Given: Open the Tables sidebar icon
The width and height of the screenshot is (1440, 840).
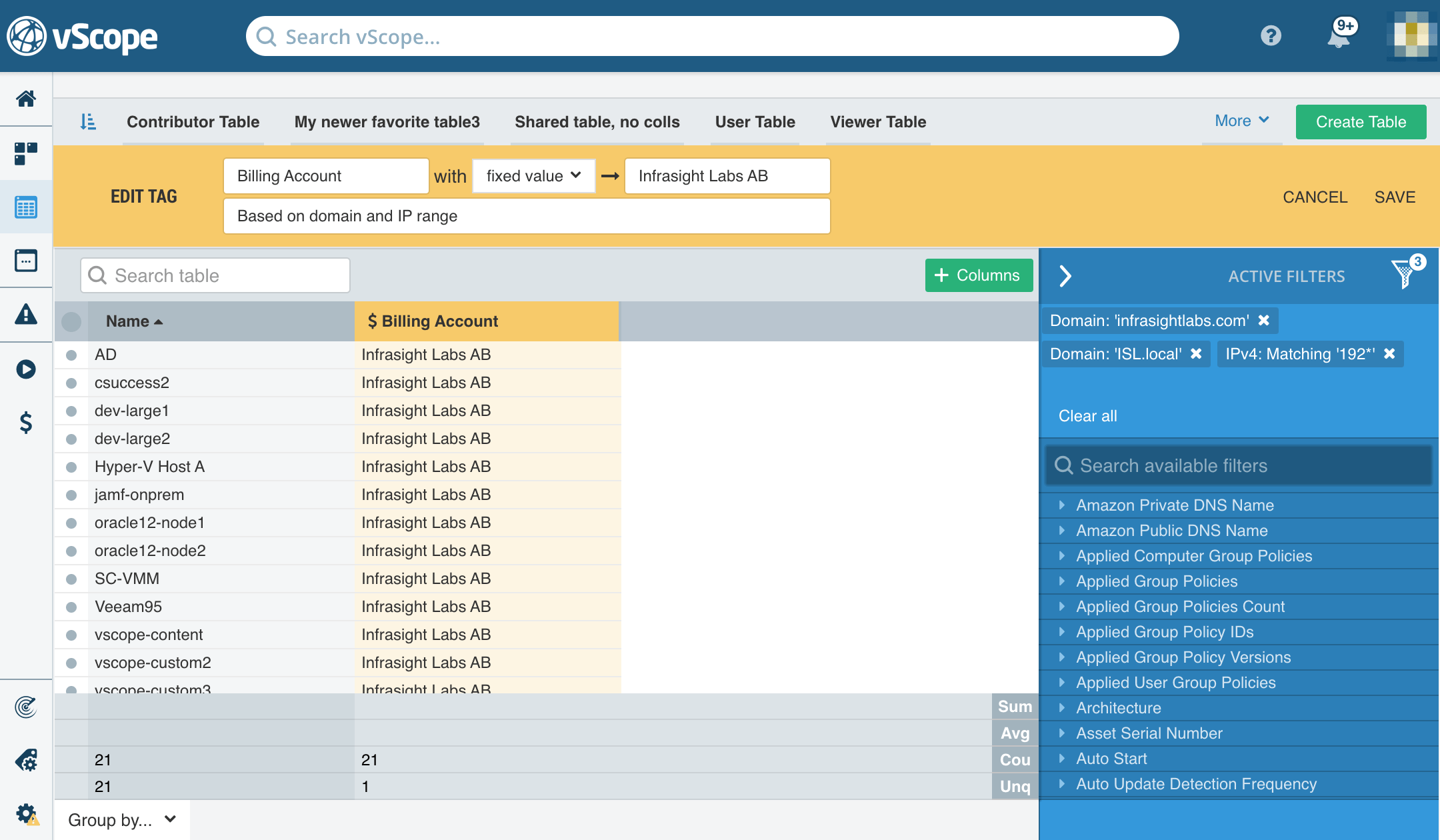Looking at the screenshot, I should [26, 207].
